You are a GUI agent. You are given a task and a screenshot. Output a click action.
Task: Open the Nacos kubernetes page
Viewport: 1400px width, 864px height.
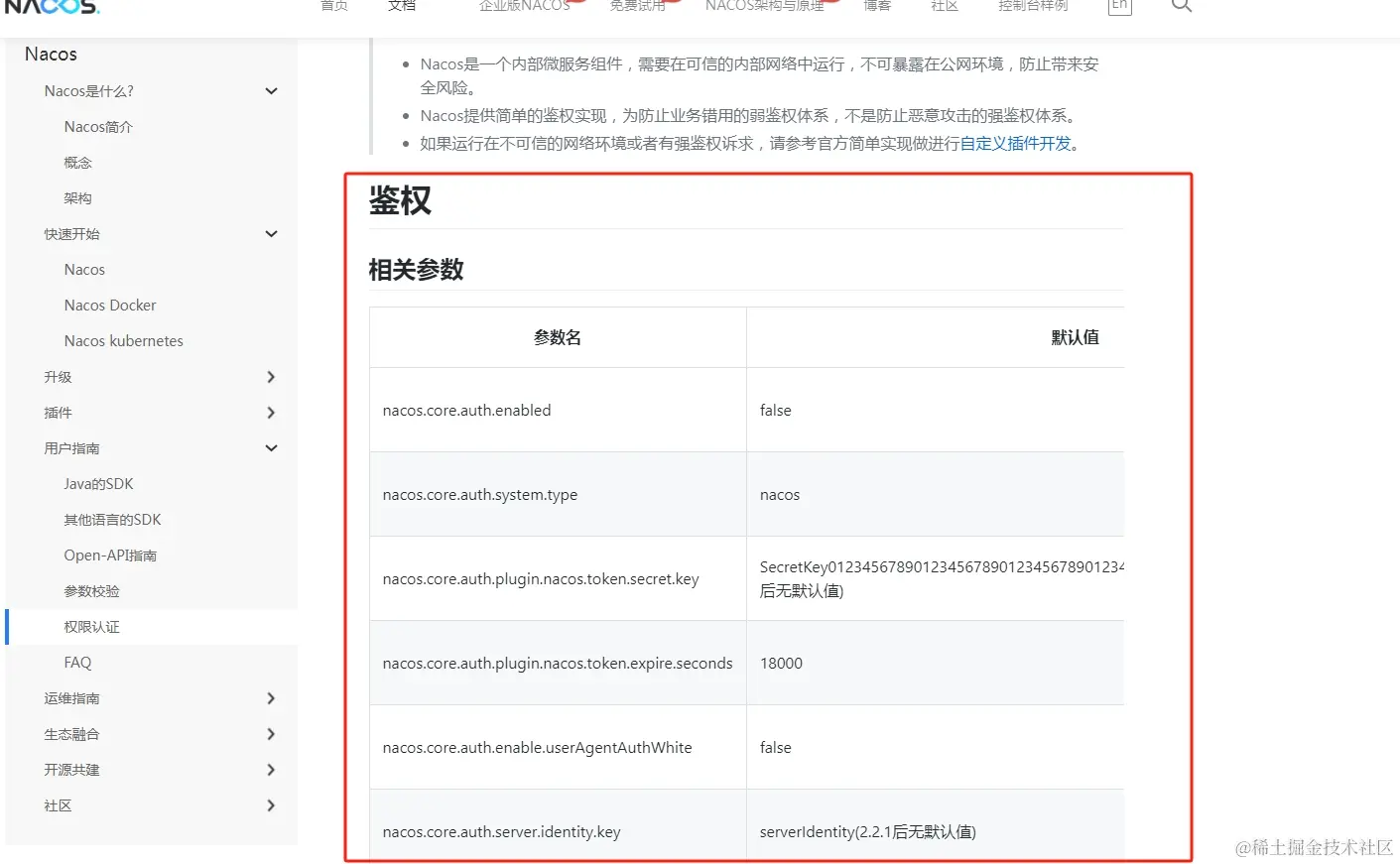pyautogui.click(x=123, y=341)
